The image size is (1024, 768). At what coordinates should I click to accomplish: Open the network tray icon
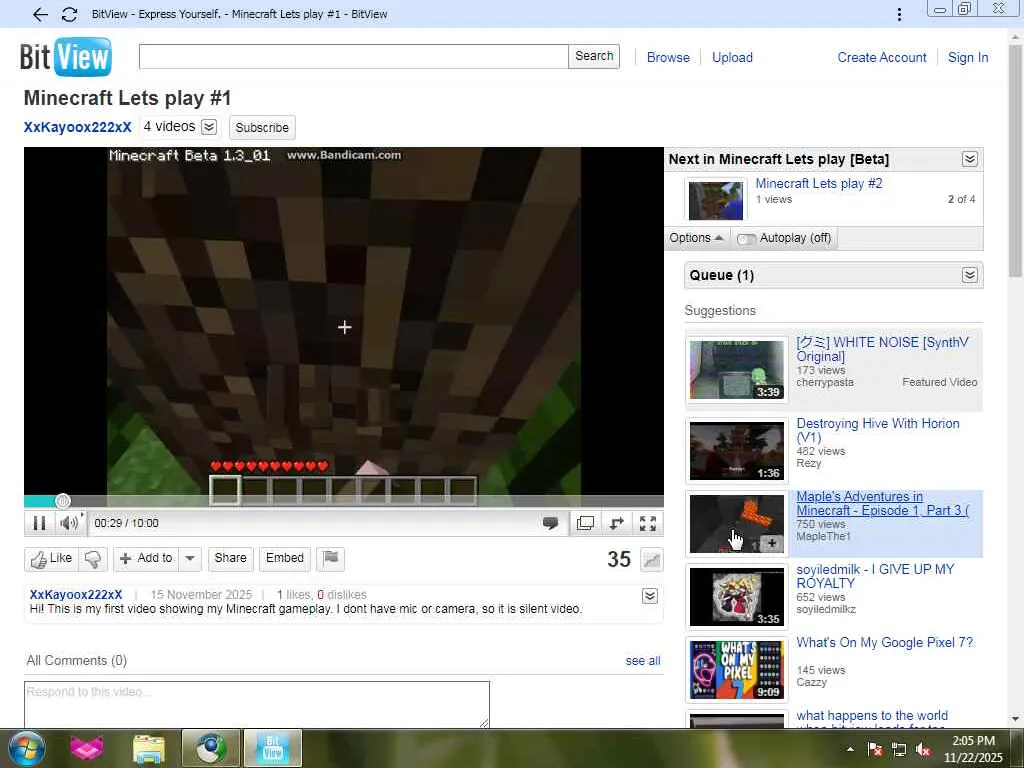(899, 750)
